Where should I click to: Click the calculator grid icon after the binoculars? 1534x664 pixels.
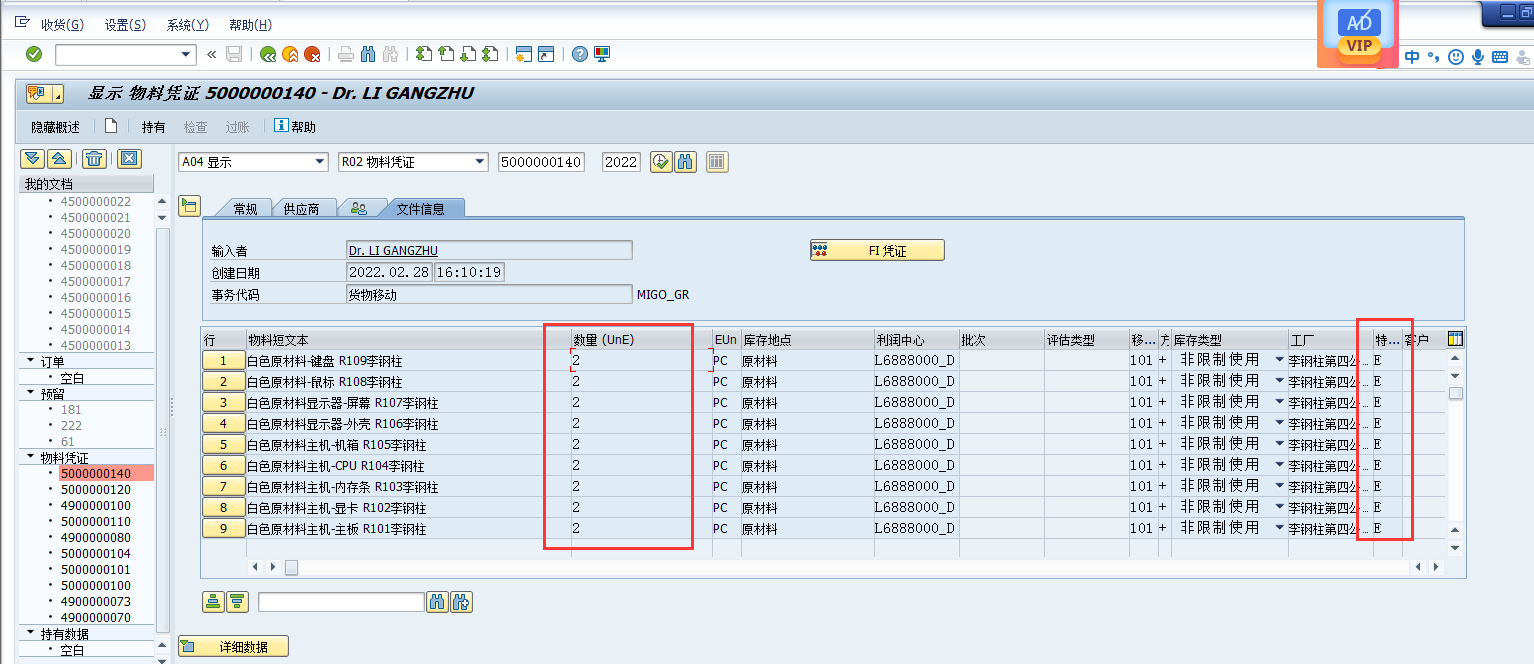click(x=716, y=161)
